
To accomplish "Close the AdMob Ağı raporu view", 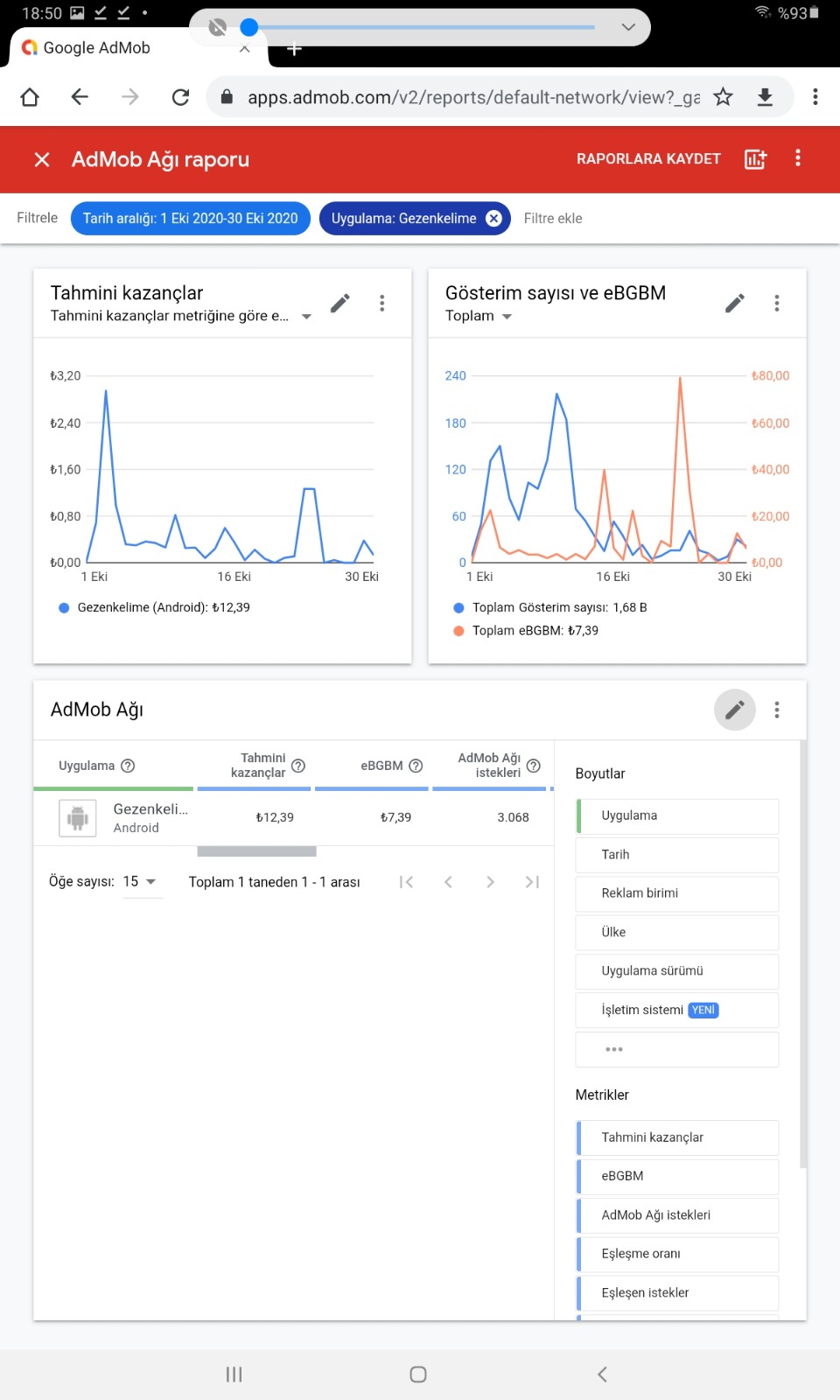I will click(x=42, y=159).
